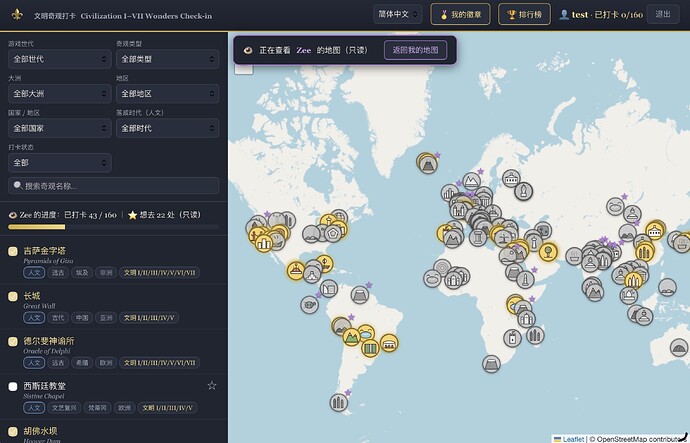Click the 人文 tag under Great Wall

point(34,318)
